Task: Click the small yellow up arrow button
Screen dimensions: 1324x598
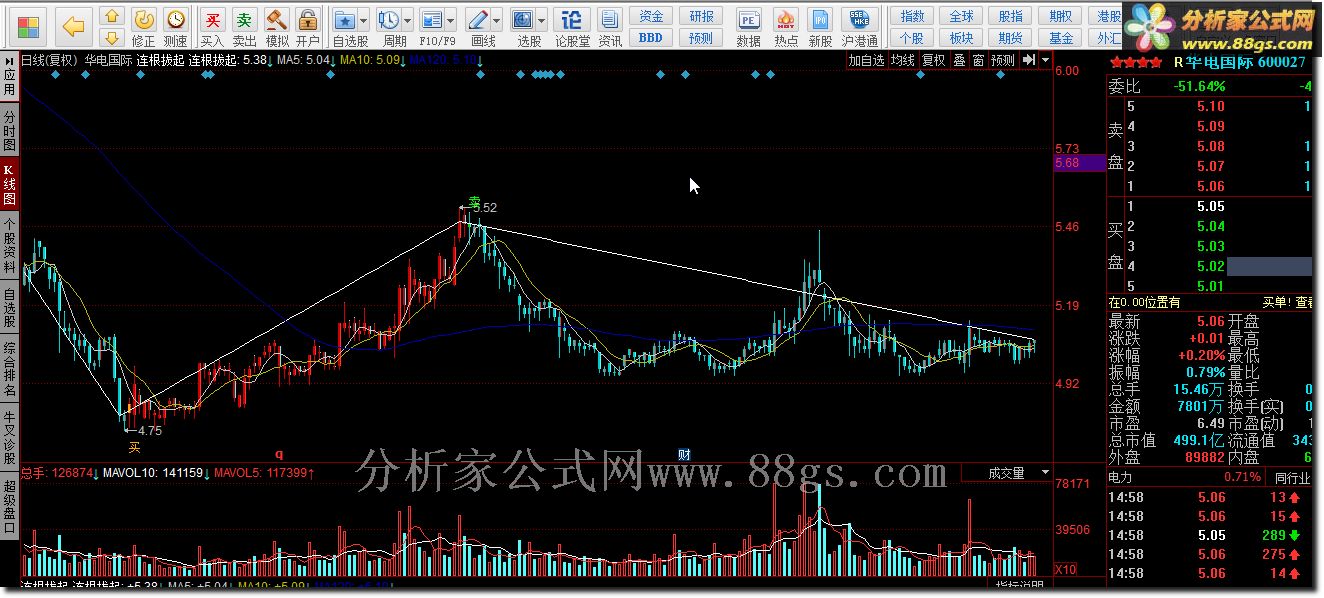Action: point(112,17)
